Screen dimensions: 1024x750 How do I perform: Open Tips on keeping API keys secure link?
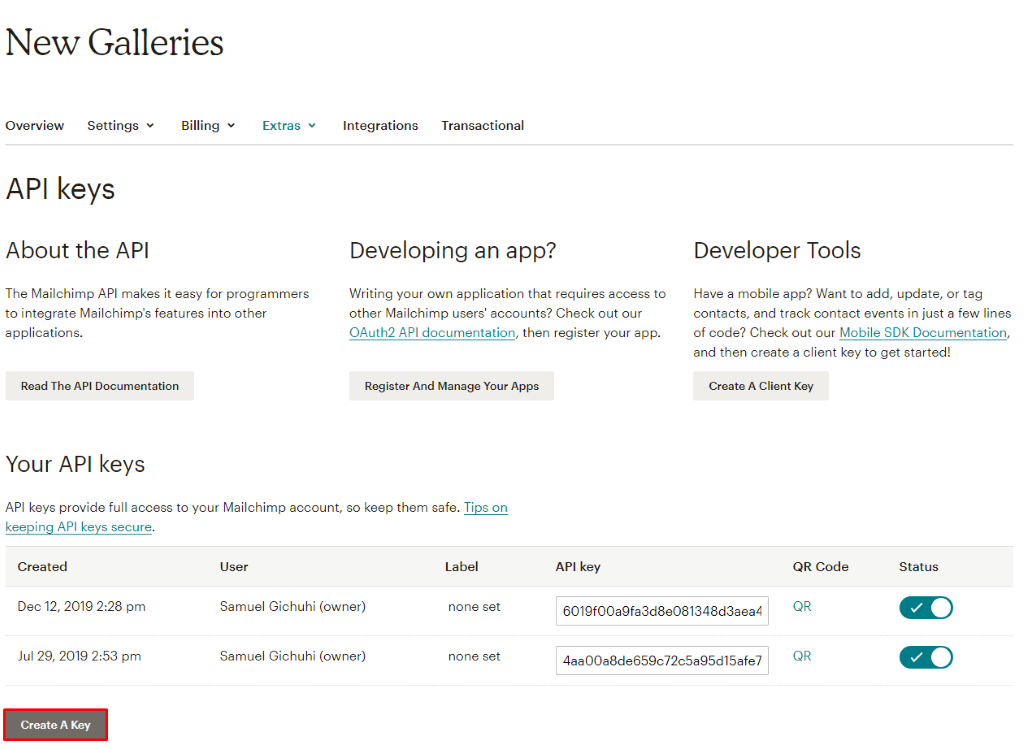point(485,508)
